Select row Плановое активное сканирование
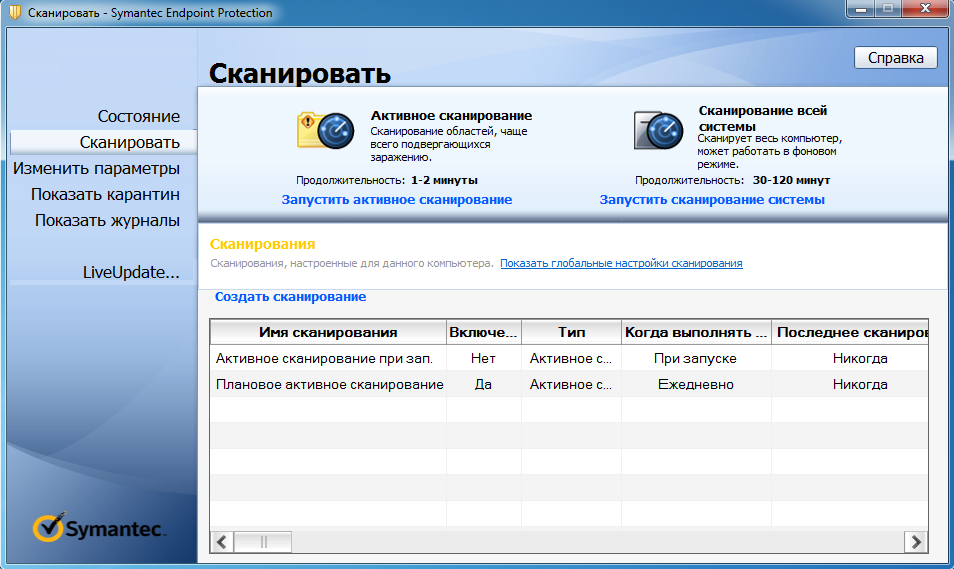Screen dimensions: 954x569 [x=569, y=385]
